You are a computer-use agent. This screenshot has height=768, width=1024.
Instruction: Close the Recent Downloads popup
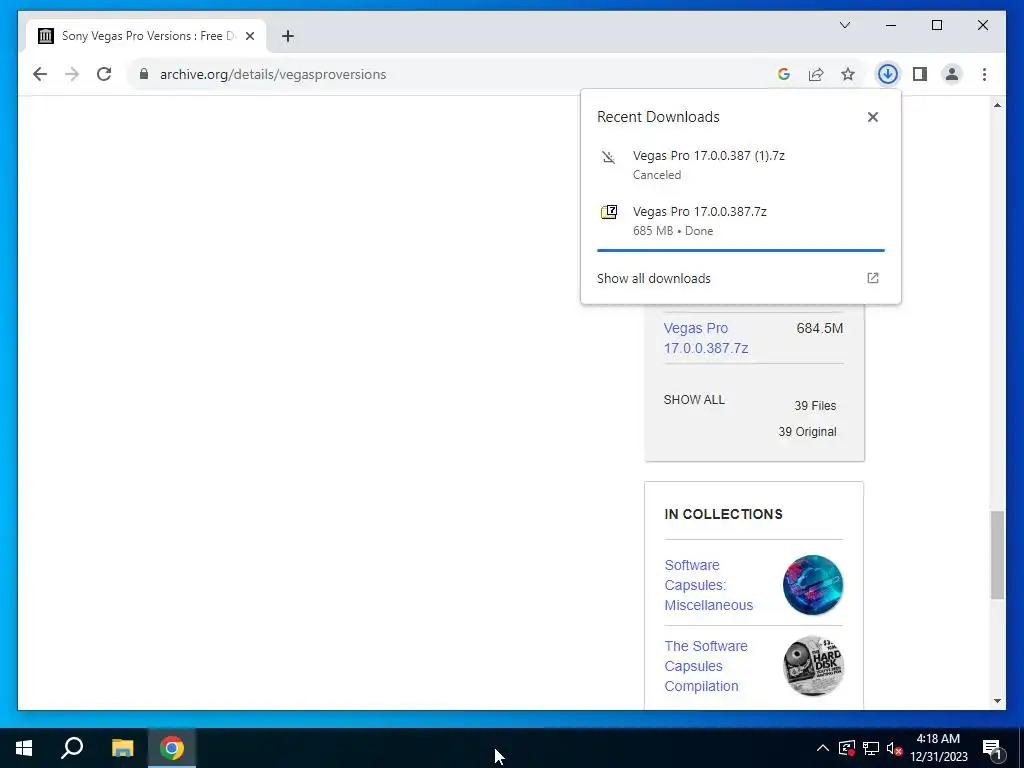[872, 117]
